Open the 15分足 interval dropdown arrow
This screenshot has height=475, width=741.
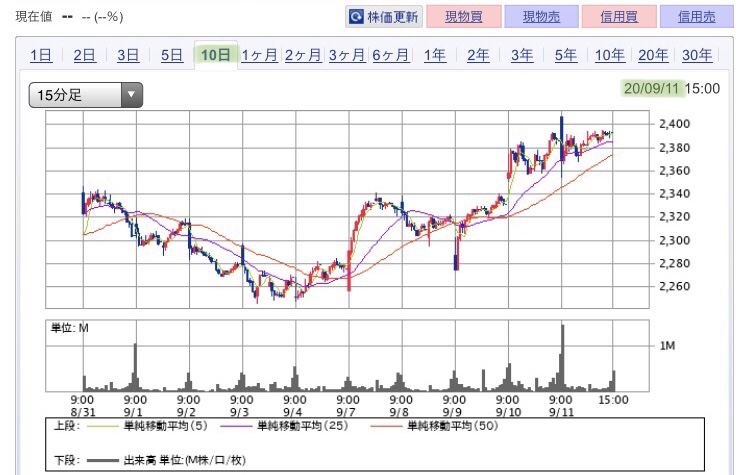(131, 95)
